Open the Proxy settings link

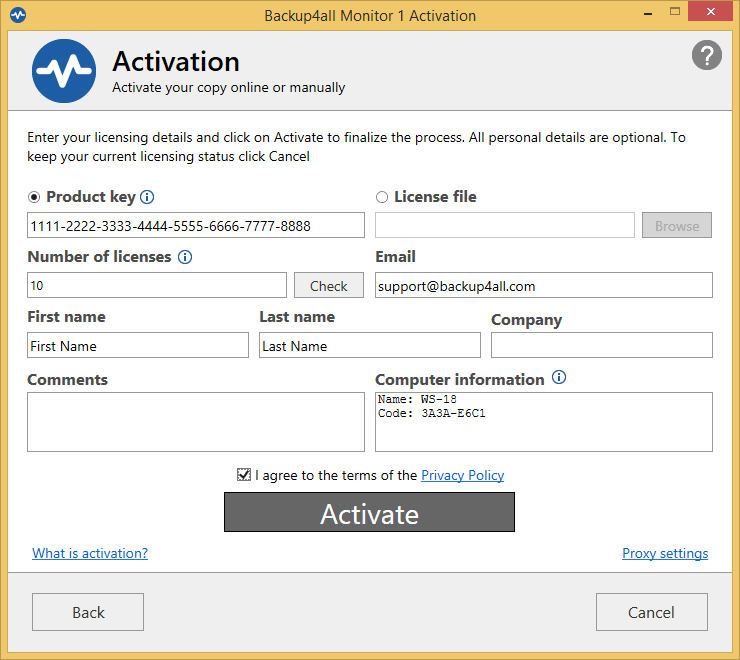coord(665,553)
